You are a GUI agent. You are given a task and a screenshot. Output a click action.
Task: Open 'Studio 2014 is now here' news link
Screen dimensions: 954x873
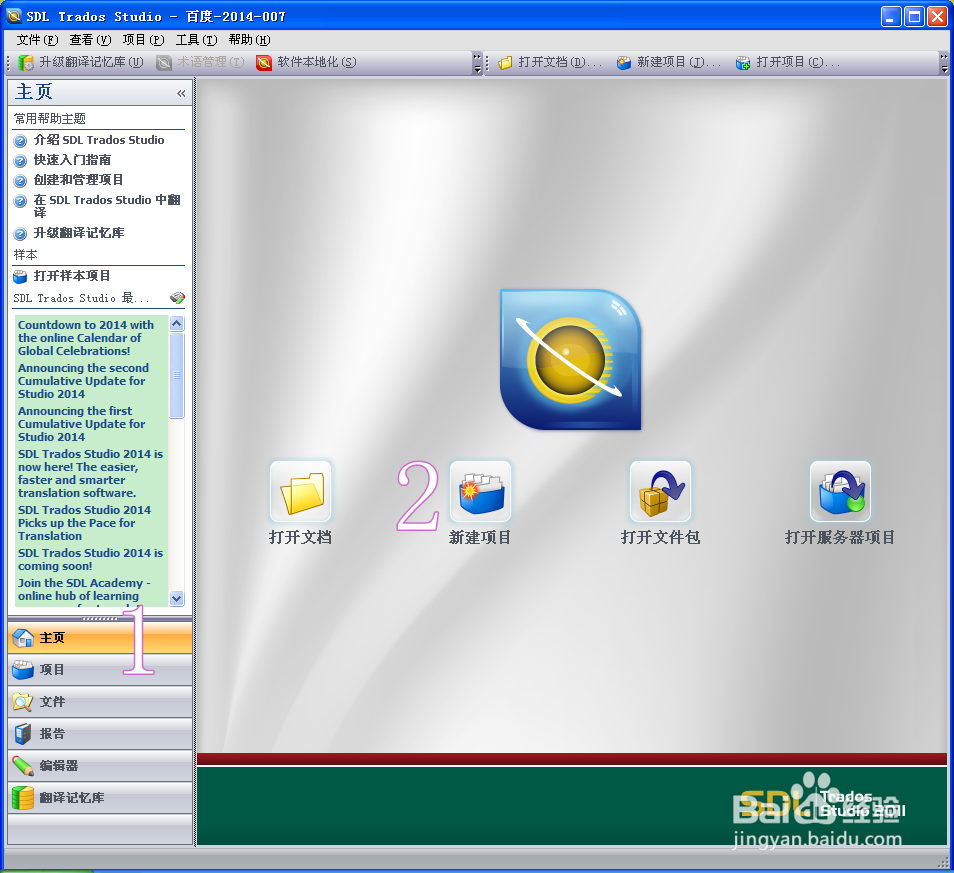click(91, 473)
